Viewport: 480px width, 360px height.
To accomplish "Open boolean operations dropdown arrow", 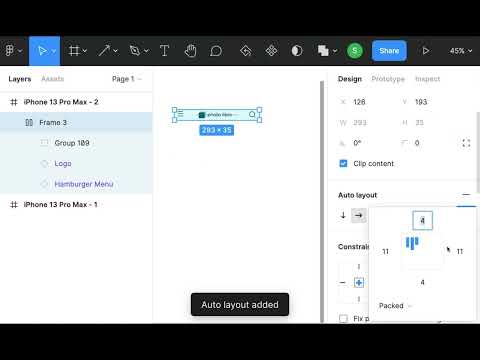I will point(335,51).
